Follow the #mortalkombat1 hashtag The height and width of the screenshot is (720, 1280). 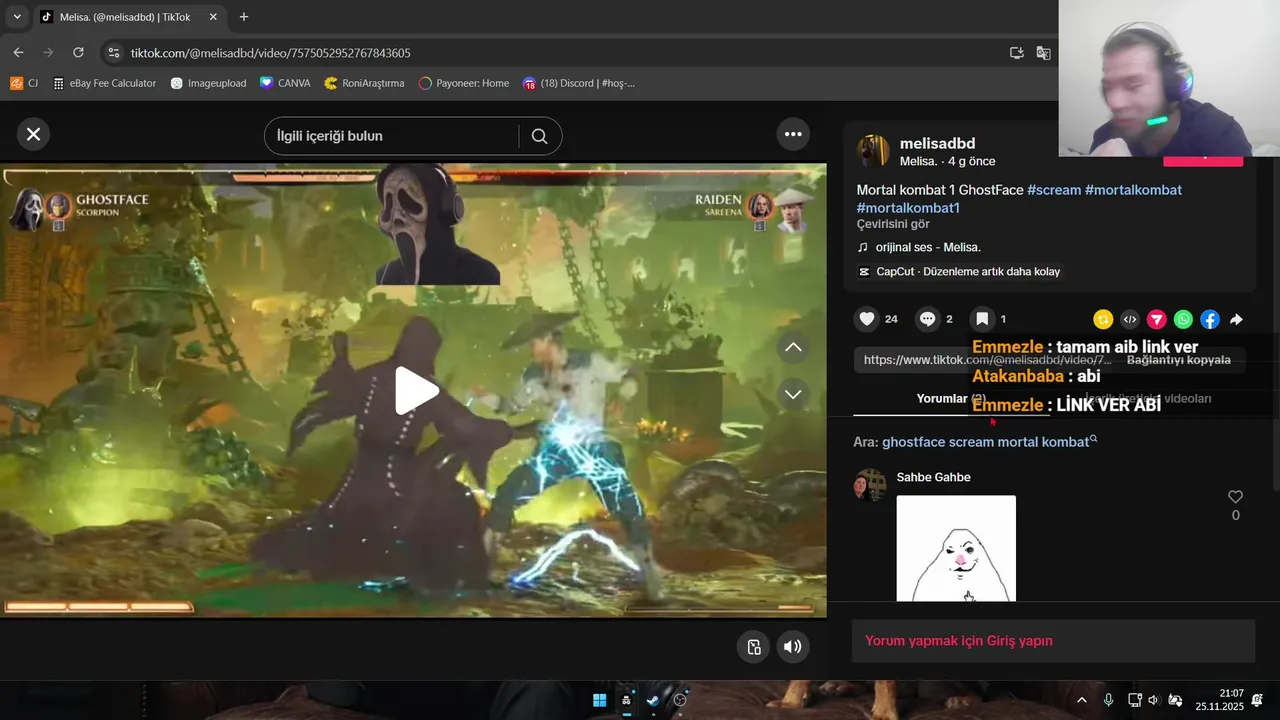point(908,208)
